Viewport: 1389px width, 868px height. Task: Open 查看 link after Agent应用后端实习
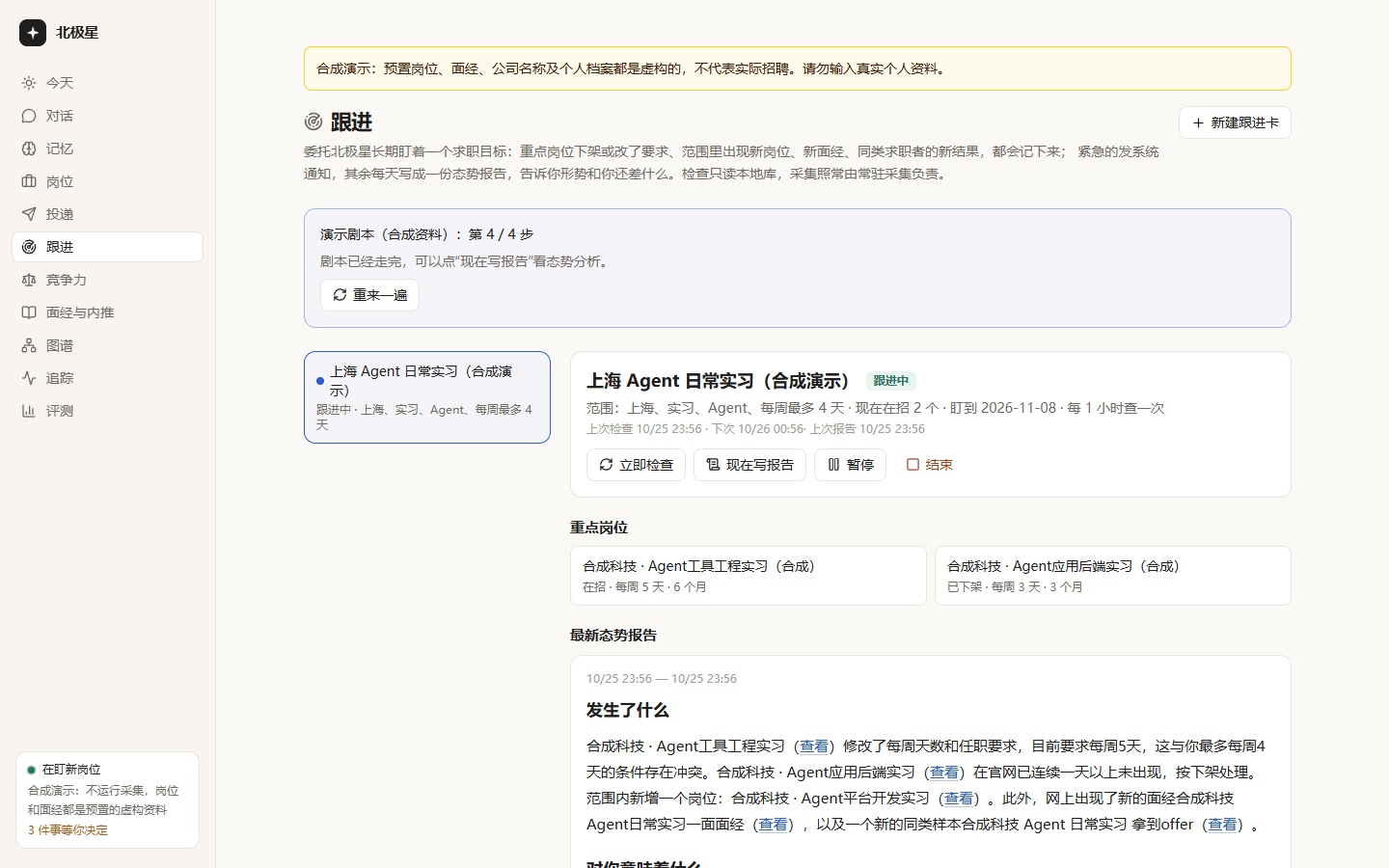click(x=944, y=773)
